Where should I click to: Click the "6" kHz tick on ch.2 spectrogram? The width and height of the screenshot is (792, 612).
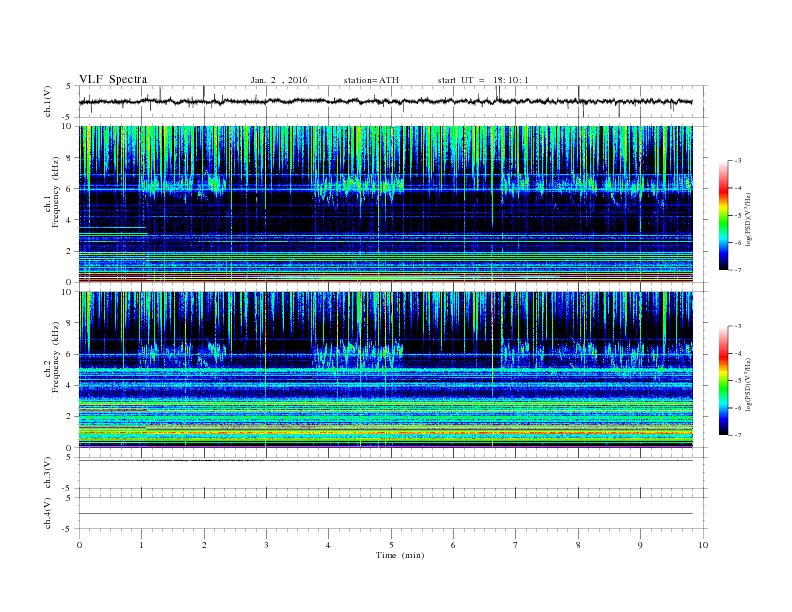pyautogui.click(x=70, y=354)
